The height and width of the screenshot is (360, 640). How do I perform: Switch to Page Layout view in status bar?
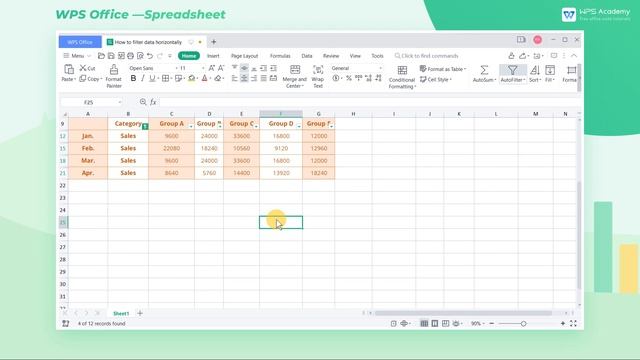(x=435, y=323)
